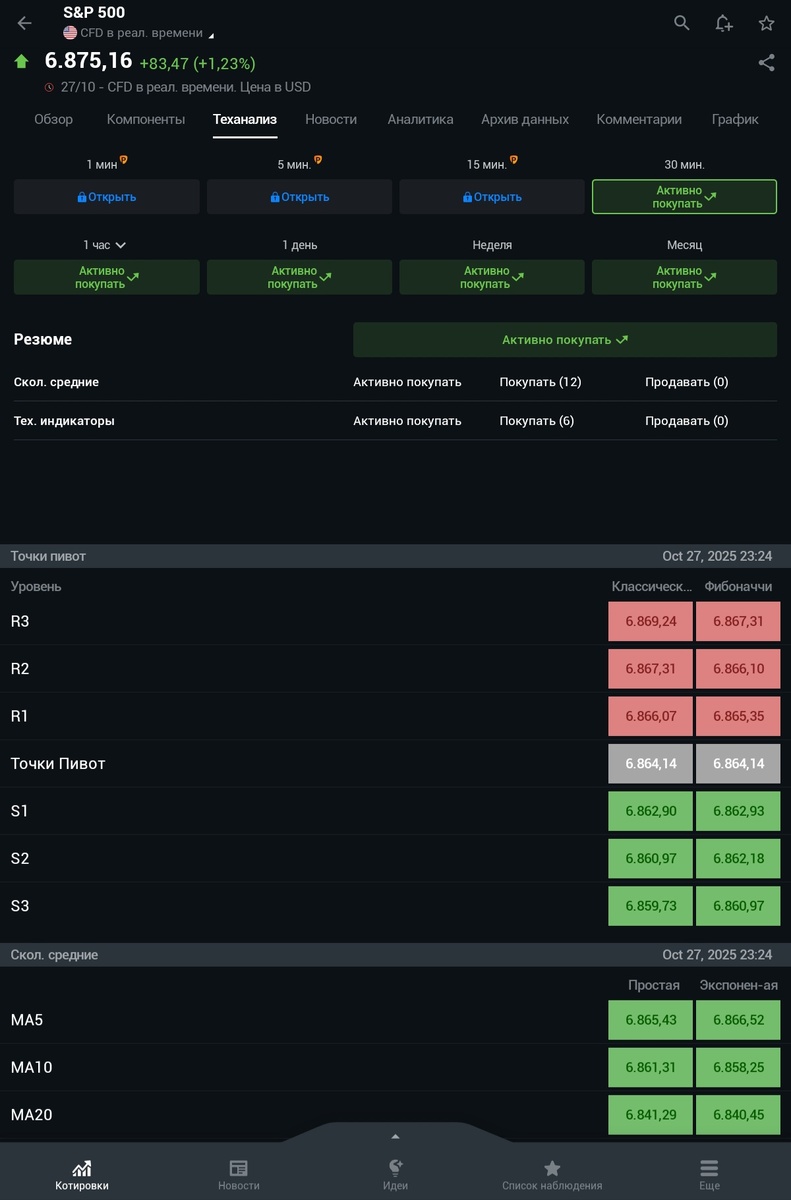Tap the back arrow icon

pyautogui.click(x=24, y=23)
